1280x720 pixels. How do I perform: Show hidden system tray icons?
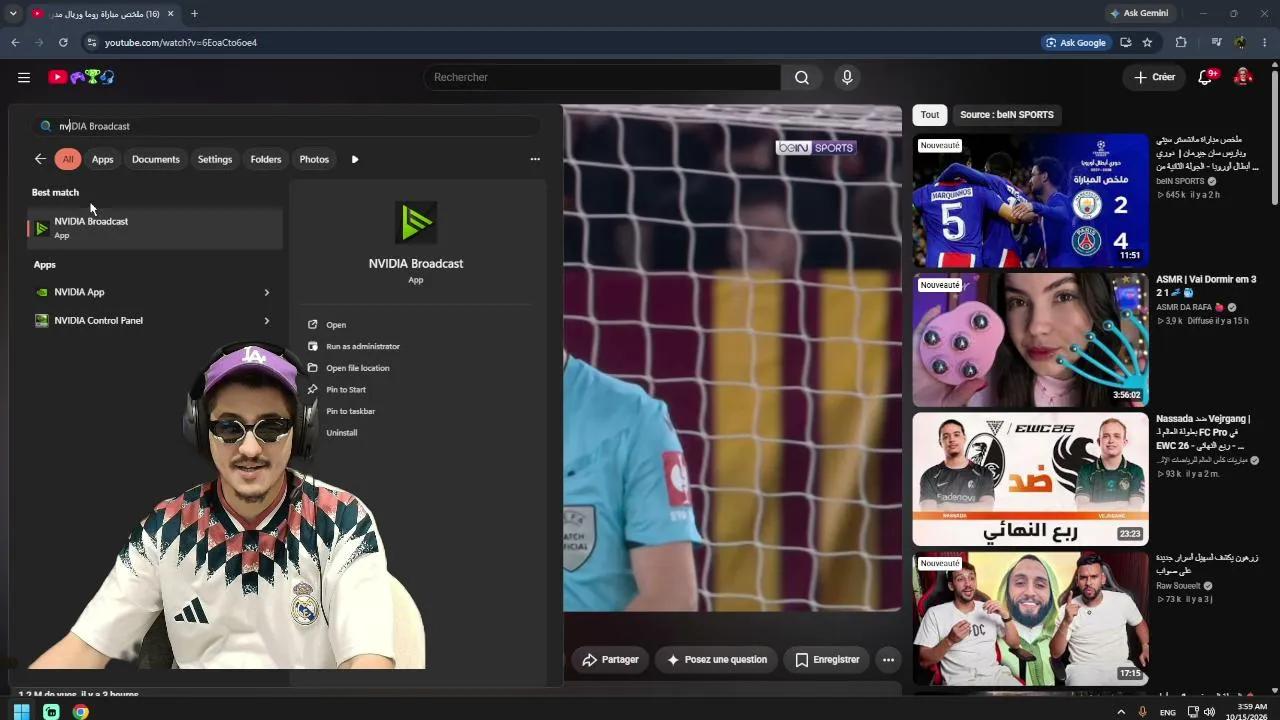pyautogui.click(x=1121, y=712)
